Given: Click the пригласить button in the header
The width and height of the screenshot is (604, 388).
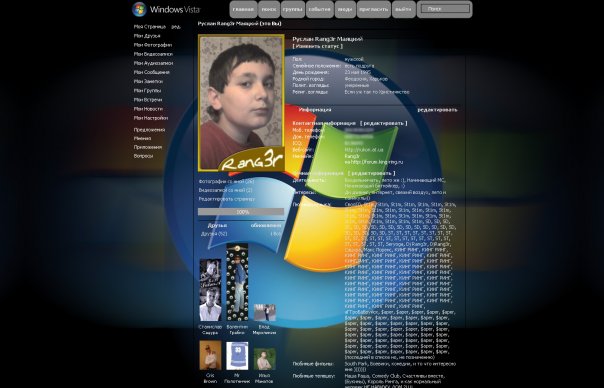Looking at the screenshot, I should click(374, 9).
